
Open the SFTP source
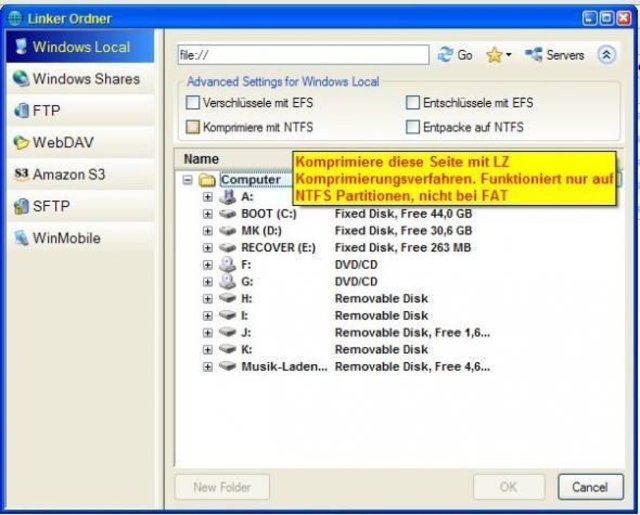80,206
